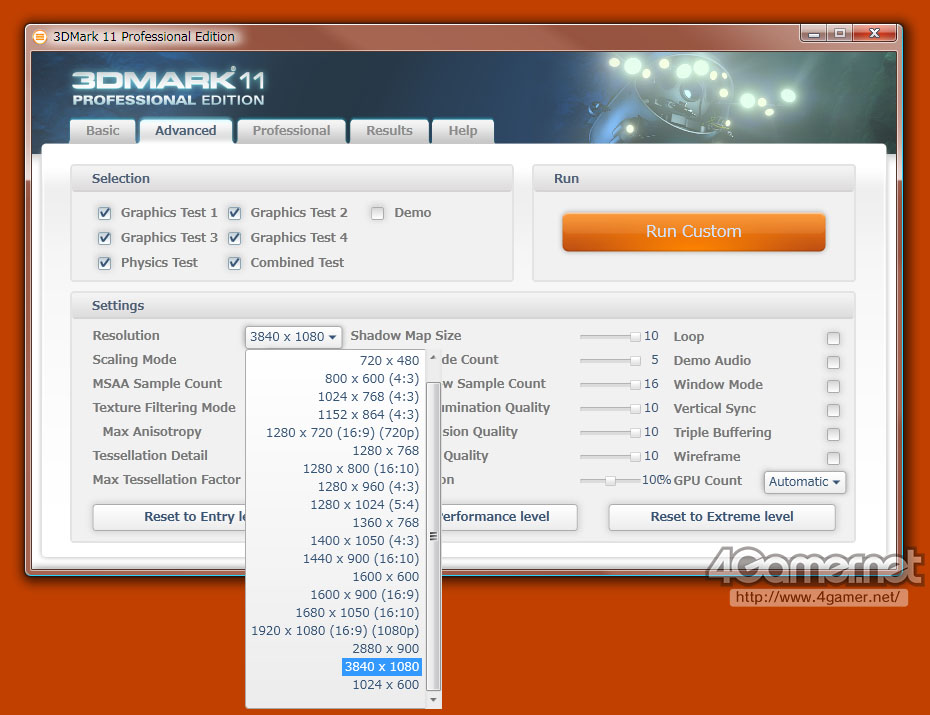
Task: Open the Results tab
Action: (389, 131)
